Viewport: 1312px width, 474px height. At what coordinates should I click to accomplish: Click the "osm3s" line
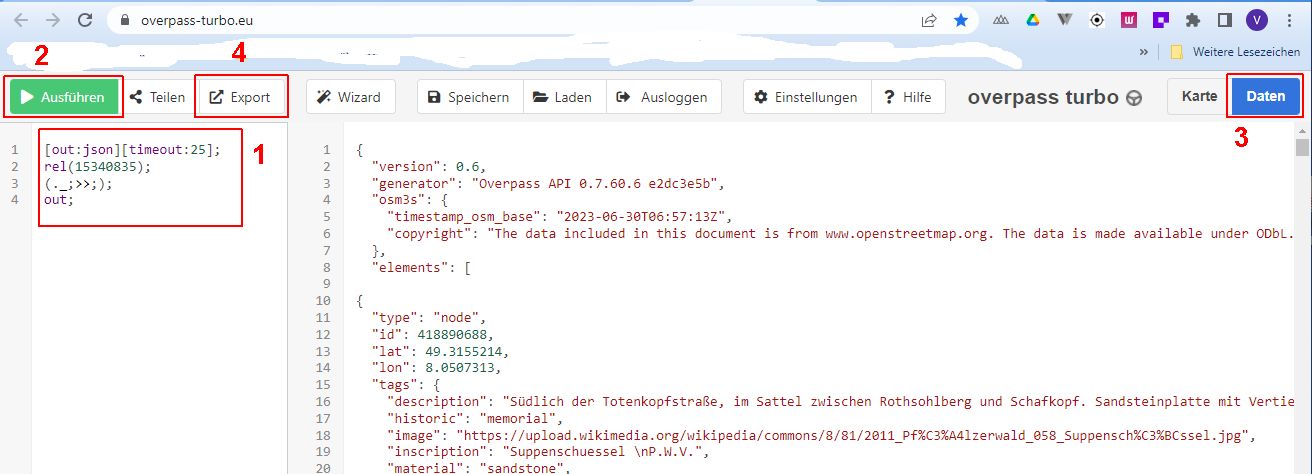(409, 200)
